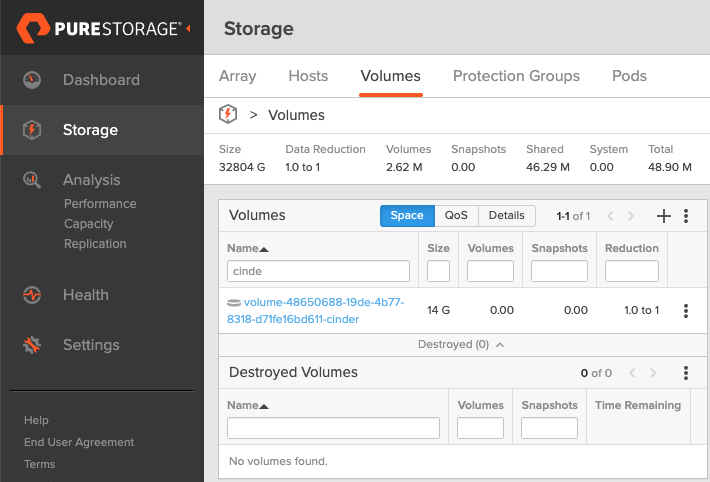Screen dimensions: 710x482
Task: Click the volume disk icon in the row
Action: click(x=234, y=303)
